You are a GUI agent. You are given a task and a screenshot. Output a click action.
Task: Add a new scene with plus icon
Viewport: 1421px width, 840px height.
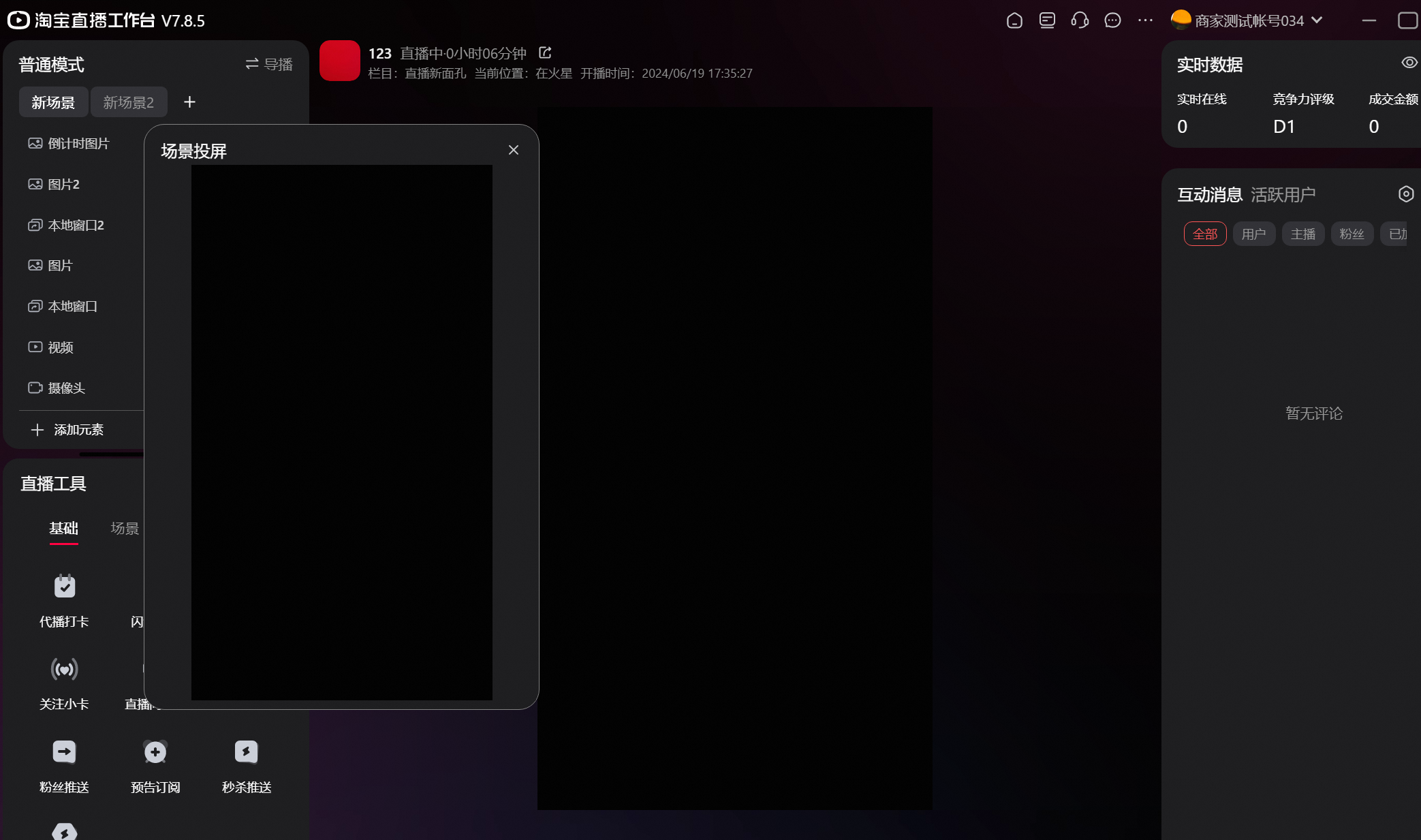[x=189, y=102]
